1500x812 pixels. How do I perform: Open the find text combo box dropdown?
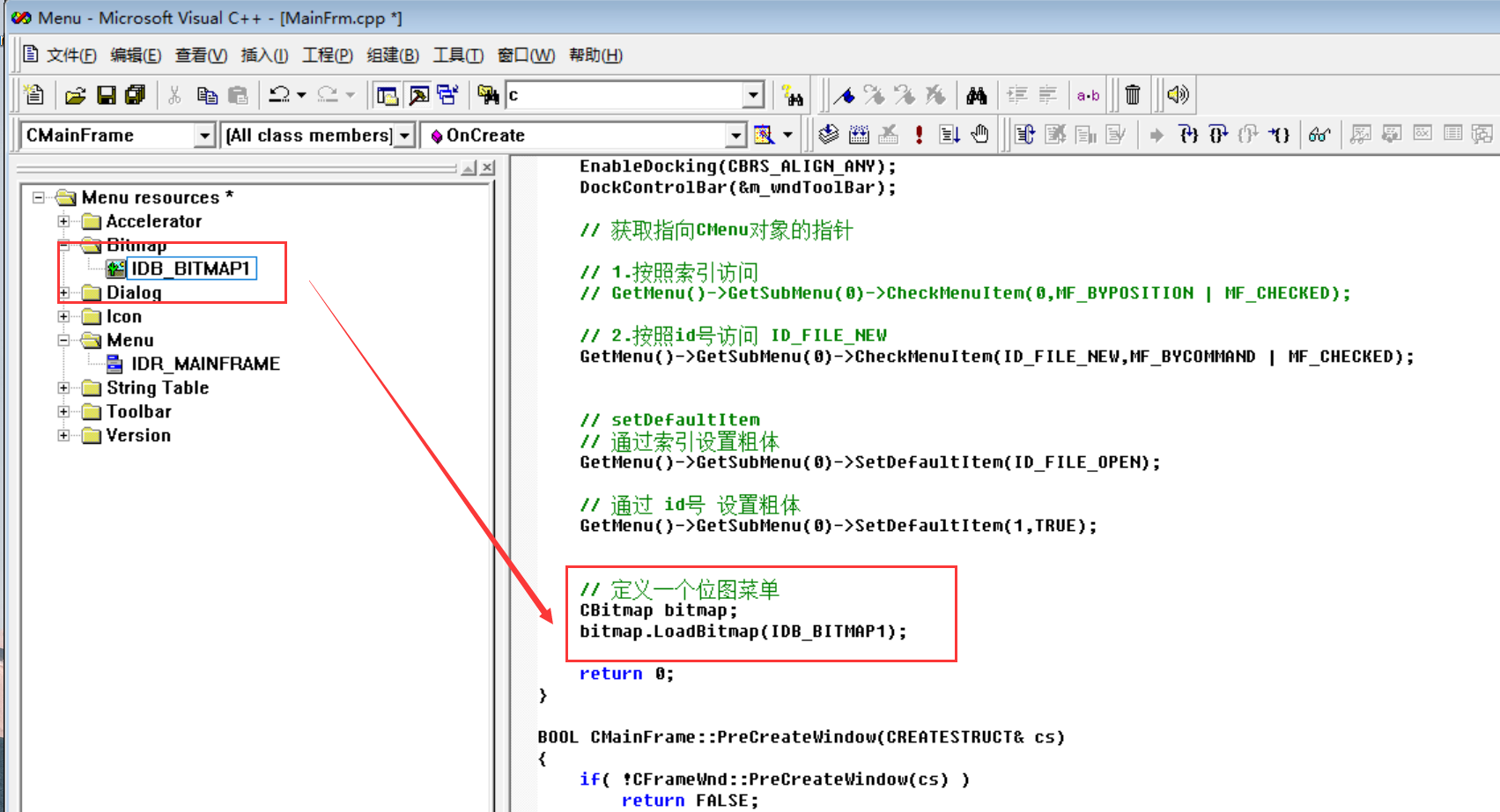(753, 95)
